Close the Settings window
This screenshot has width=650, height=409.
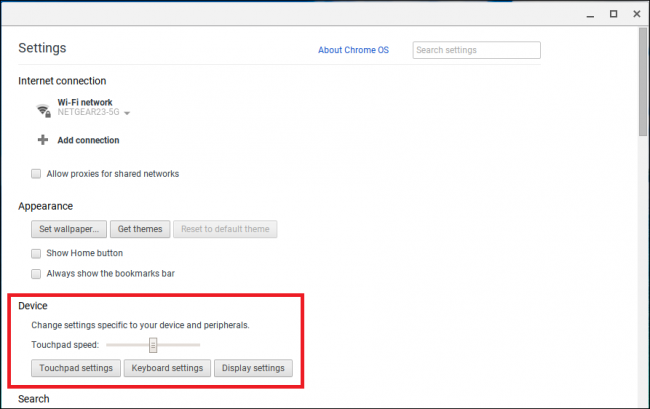pos(637,14)
